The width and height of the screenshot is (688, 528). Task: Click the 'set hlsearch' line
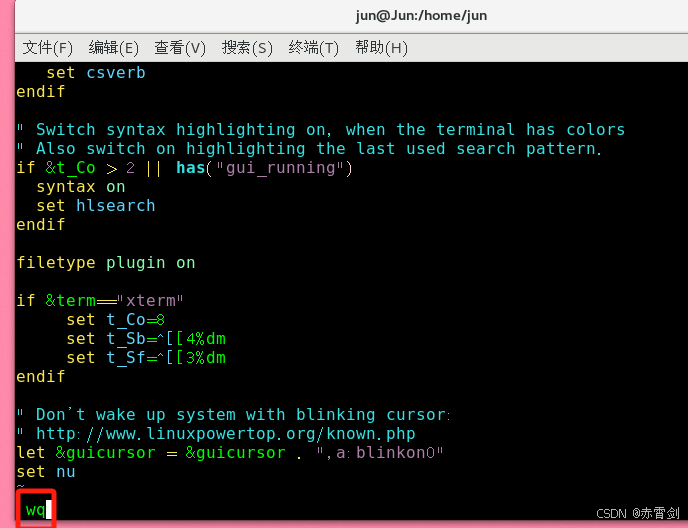(96, 206)
